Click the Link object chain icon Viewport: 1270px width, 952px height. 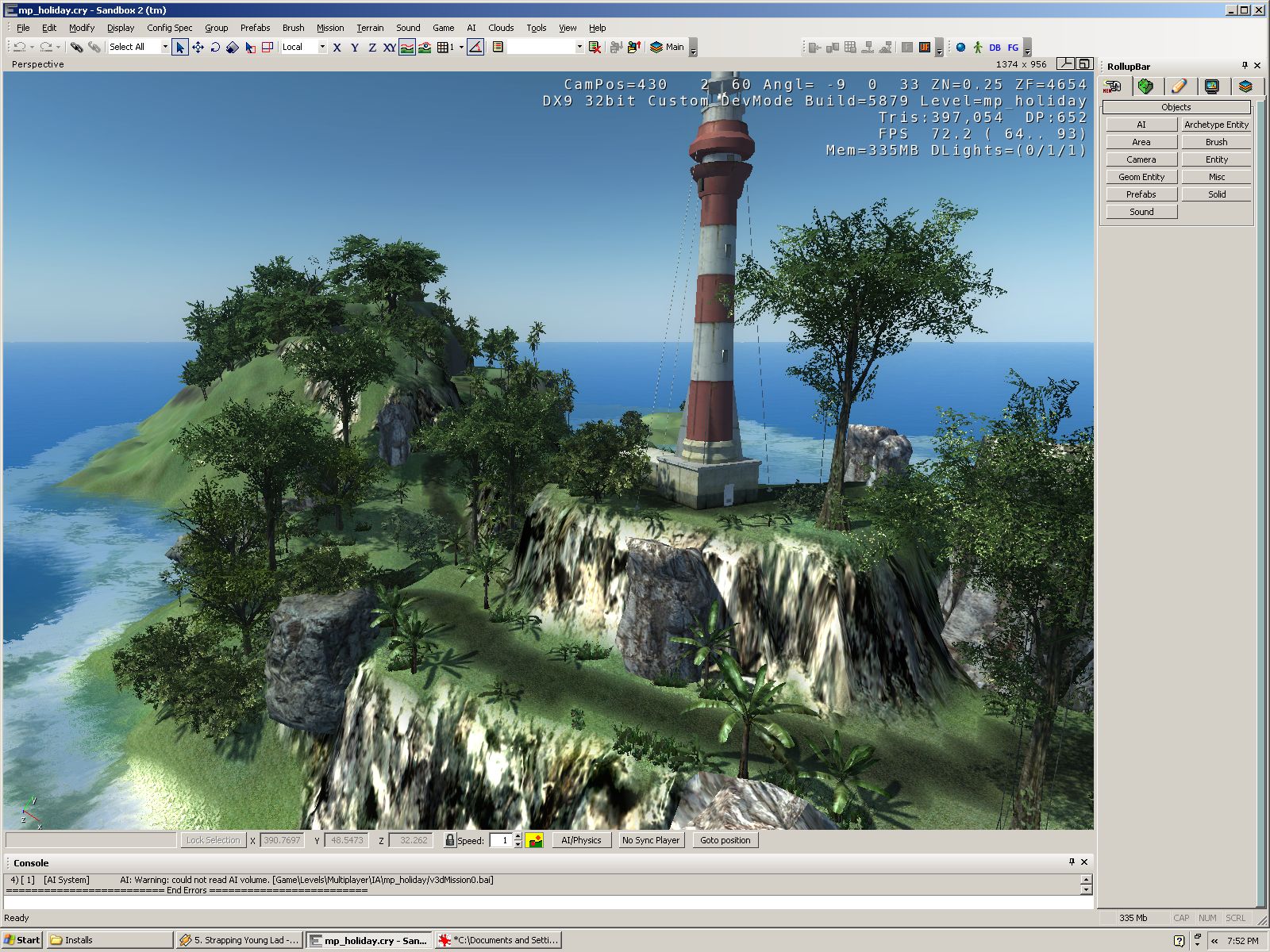point(76,48)
